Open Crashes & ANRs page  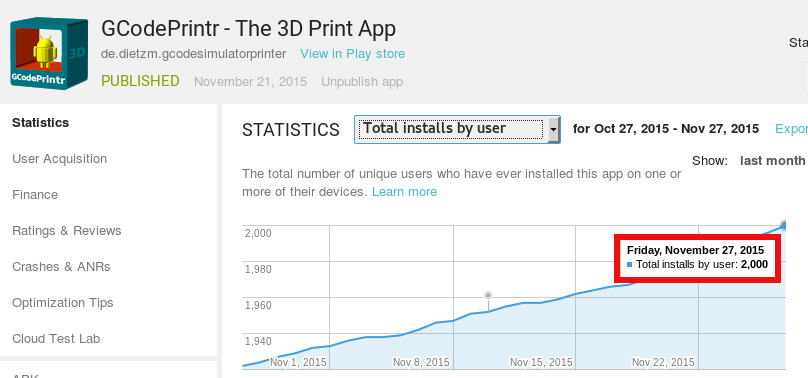pos(61,267)
